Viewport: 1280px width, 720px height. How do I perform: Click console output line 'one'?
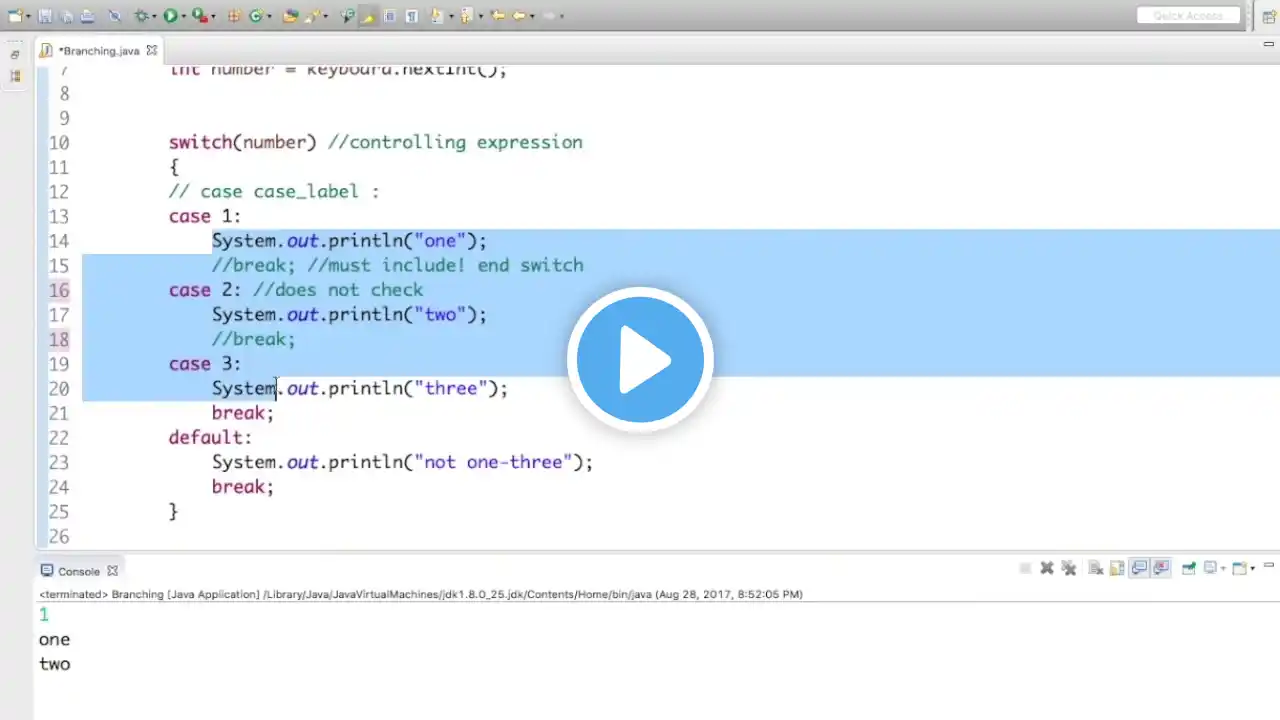click(x=55, y=639)
